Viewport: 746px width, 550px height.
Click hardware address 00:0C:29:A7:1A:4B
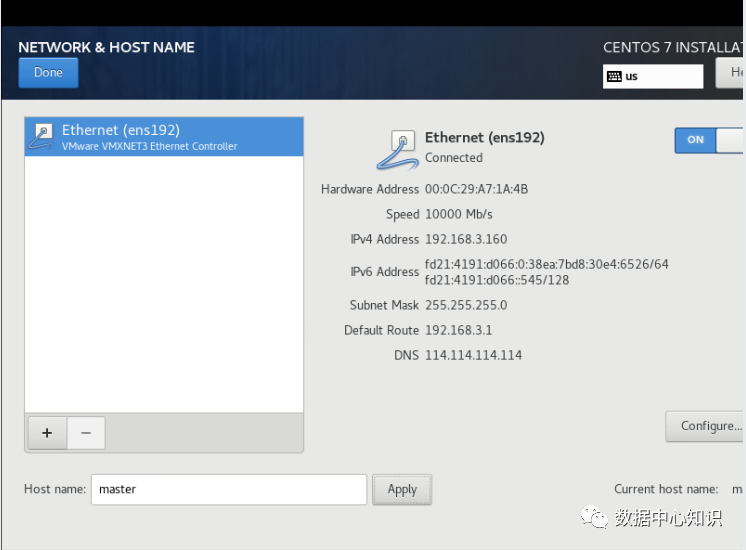476,189
